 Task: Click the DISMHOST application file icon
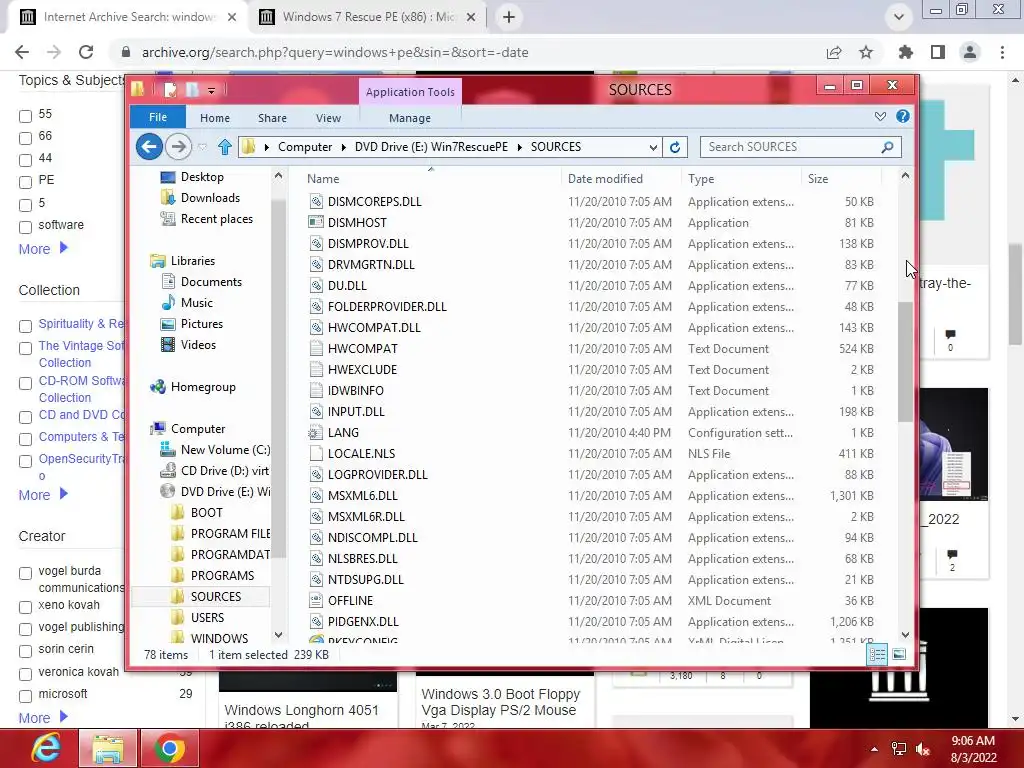316,223
